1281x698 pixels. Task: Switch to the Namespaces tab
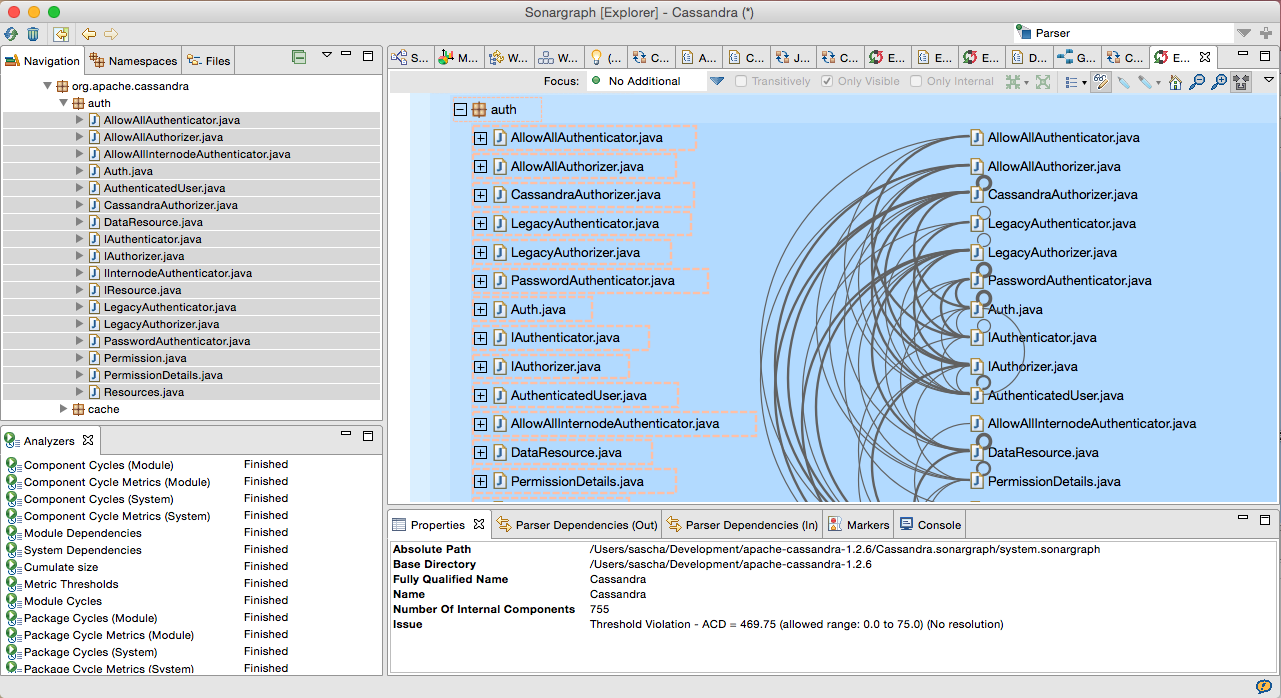[132, 61]
